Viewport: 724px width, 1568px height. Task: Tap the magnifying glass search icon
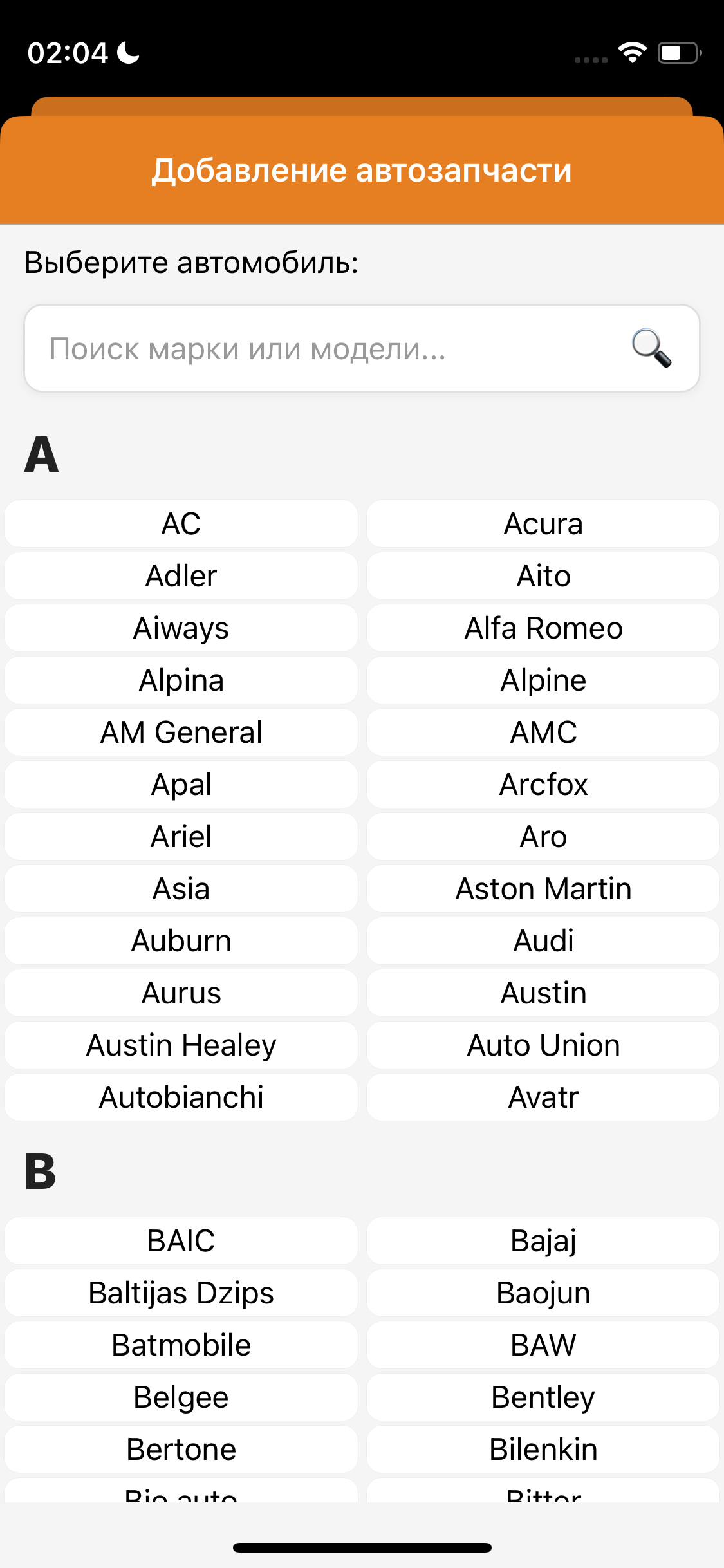click(x=651, y=348)
